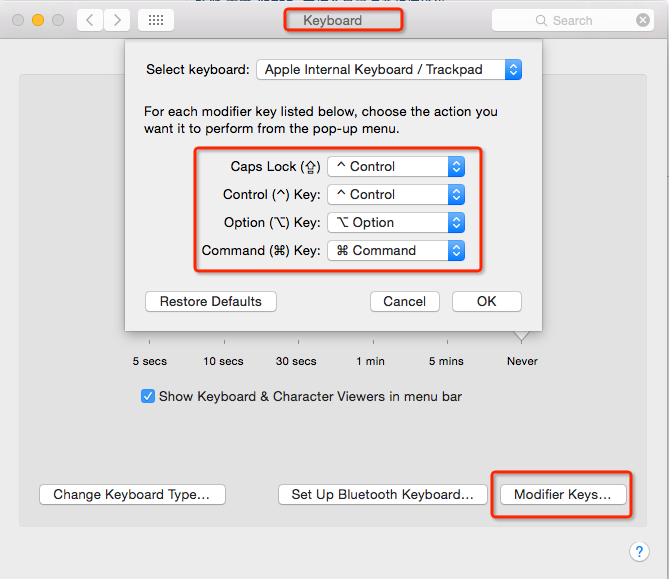Click the Cancel button
Viewport: 669px width, 579px height.
pos(404,302)
